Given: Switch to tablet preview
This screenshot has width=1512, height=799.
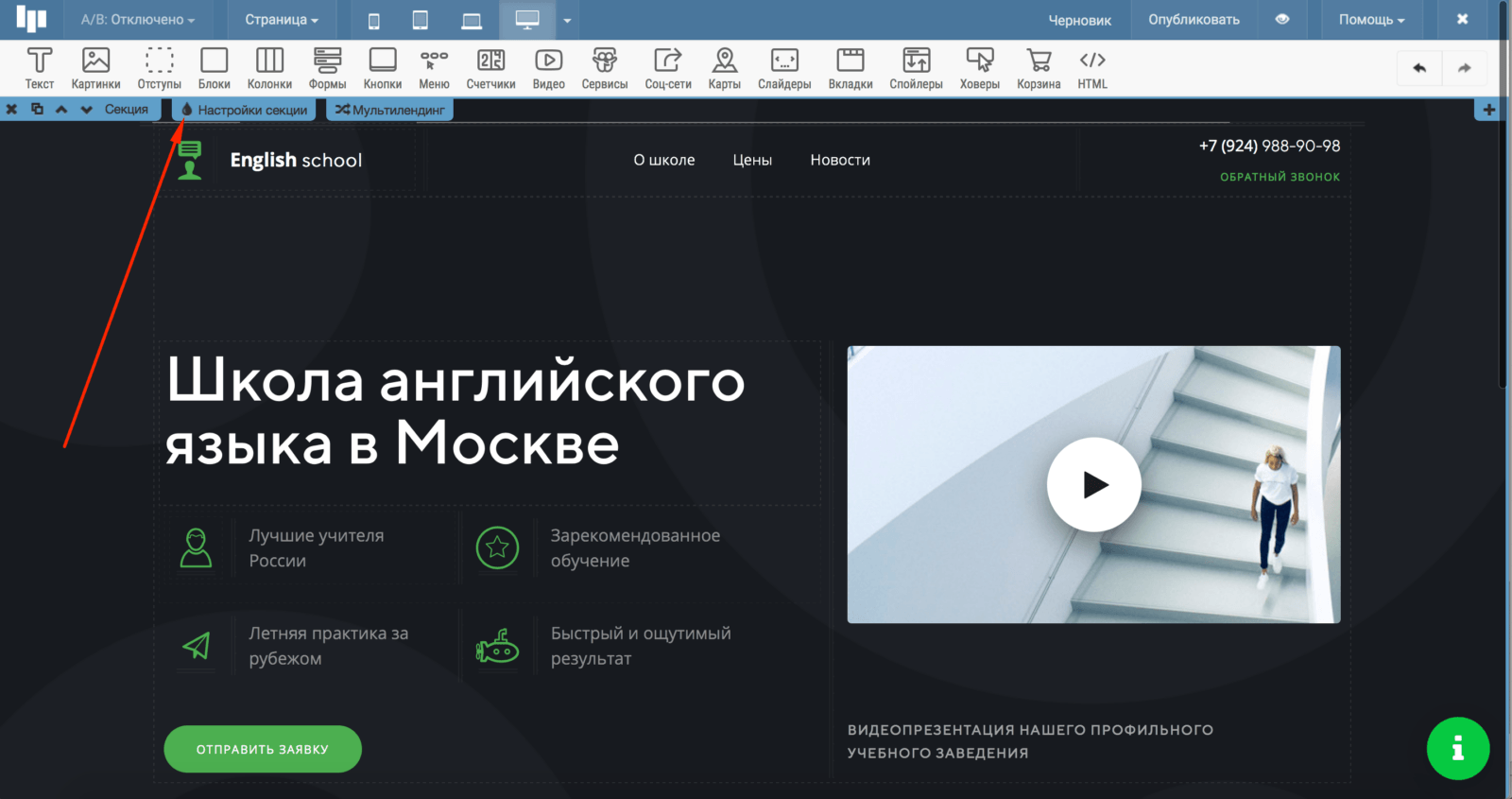Looking at the screenshot, I should 421,20.
